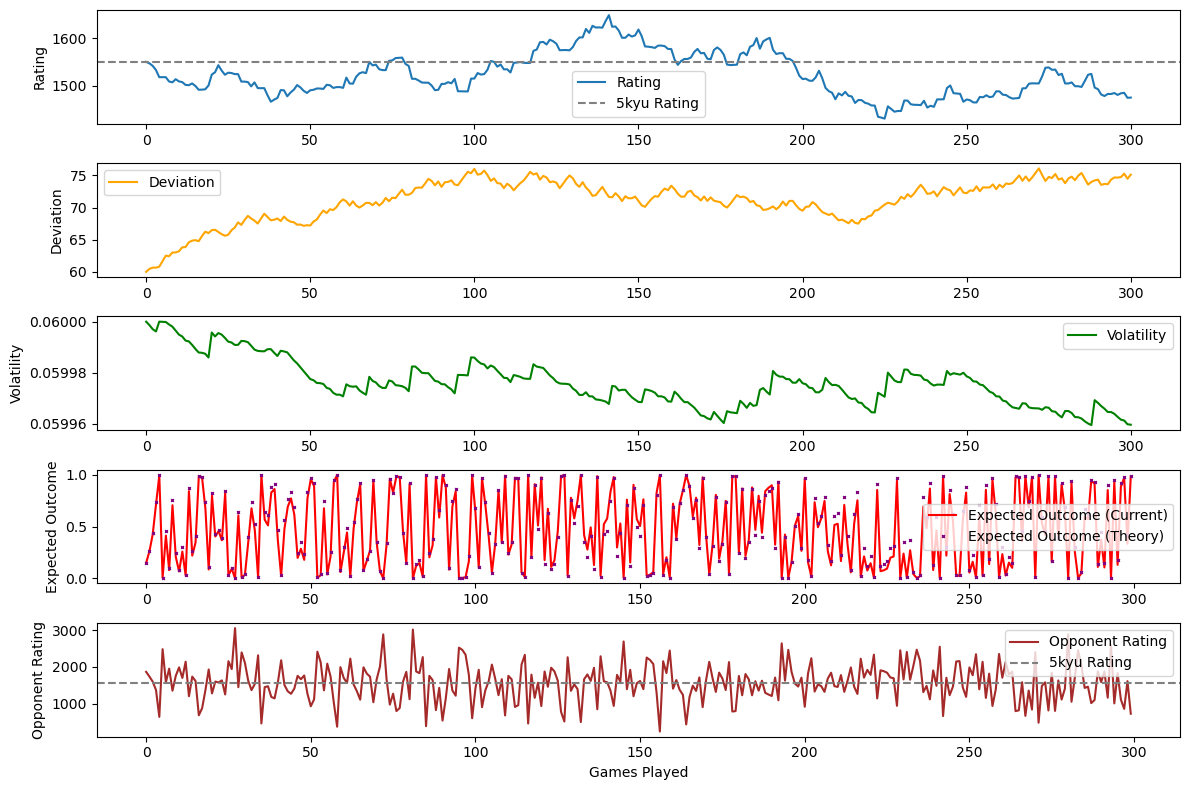
Task: Click the Rating legend entry in top chart
Action: tap(637, 83)
